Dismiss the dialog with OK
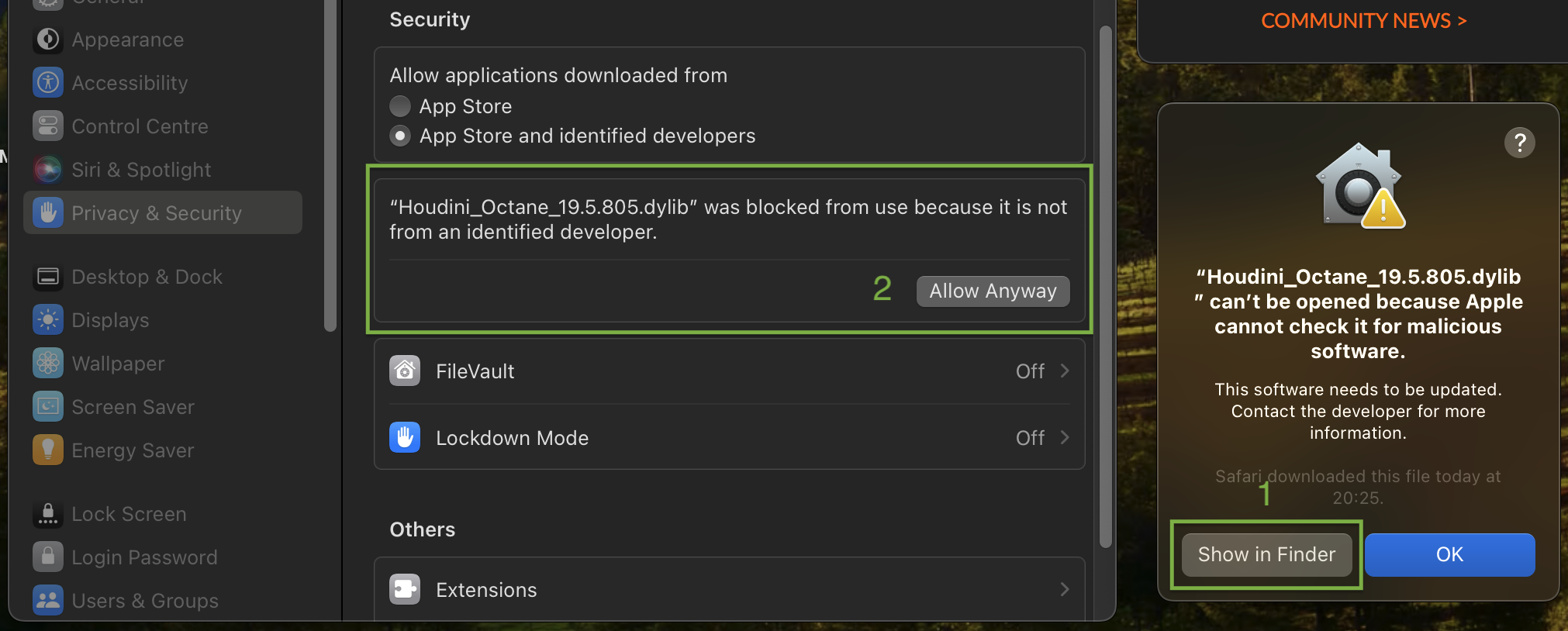The height and width of the screenshot is (631, 1568). (1449, 555)
